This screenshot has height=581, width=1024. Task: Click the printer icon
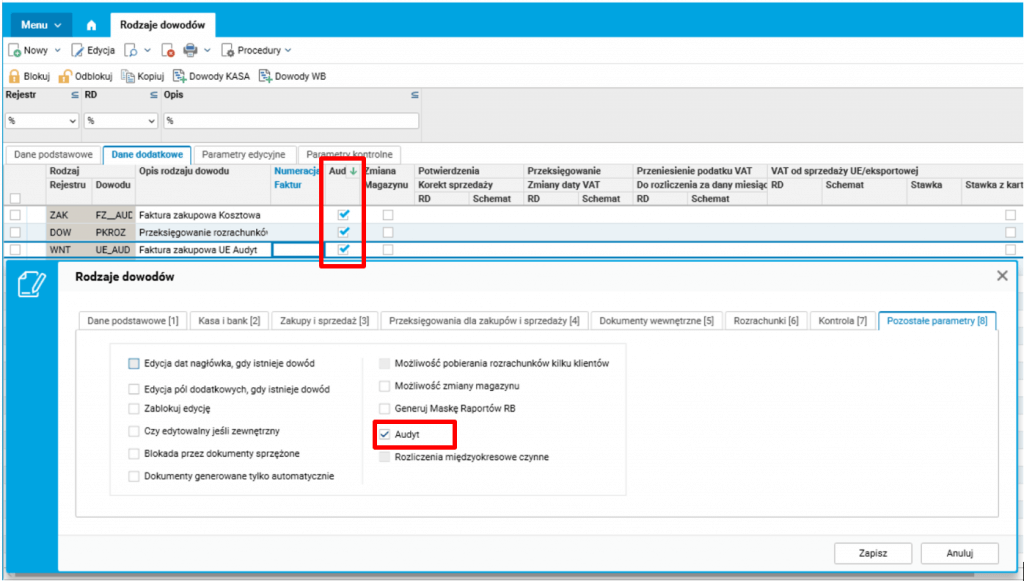[x=190, y=50]
